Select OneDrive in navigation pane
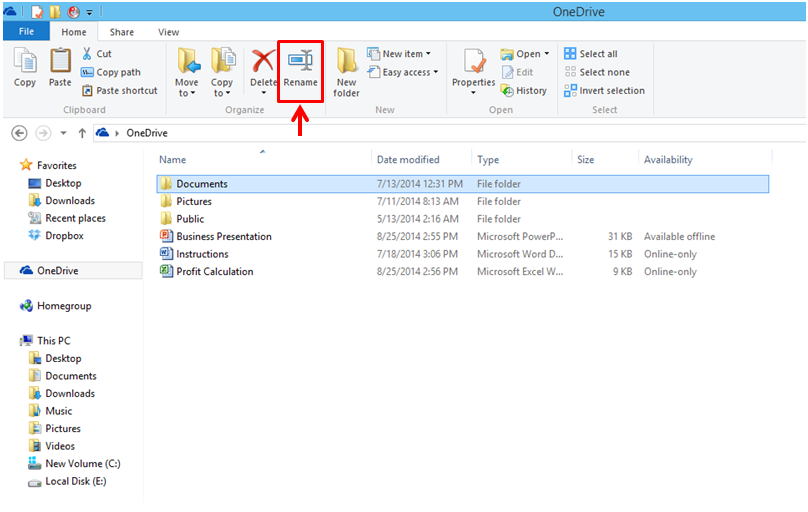 point(73,270)
